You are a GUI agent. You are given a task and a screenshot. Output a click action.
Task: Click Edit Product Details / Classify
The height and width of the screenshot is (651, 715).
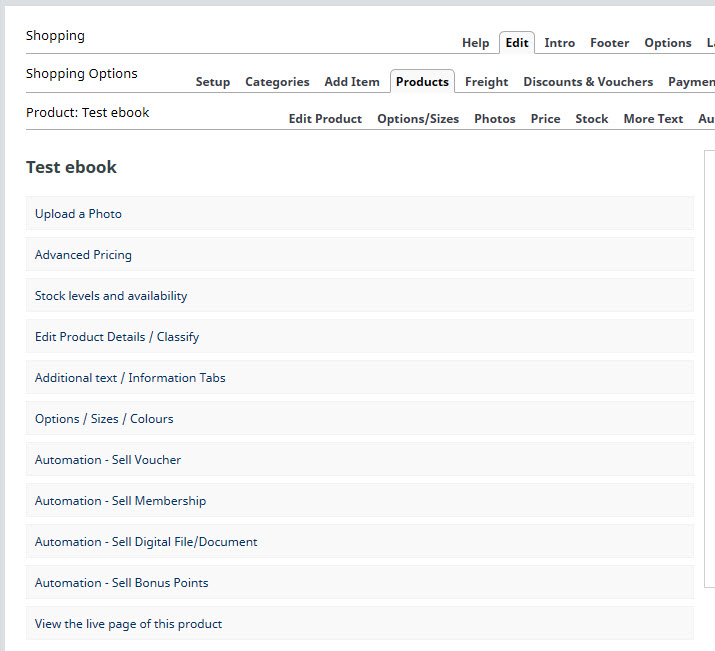(x=117, y=337)
